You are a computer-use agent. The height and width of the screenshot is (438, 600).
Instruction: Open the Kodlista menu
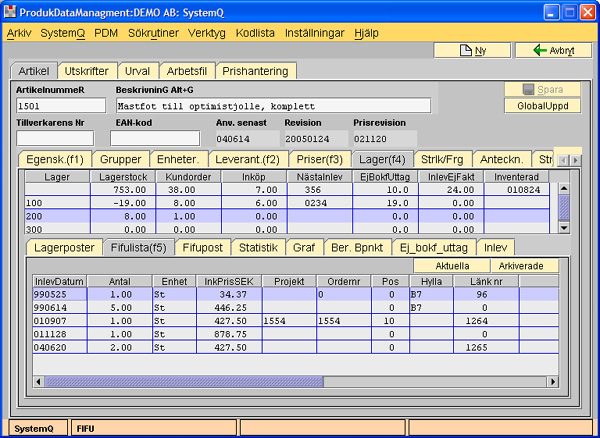point(255,33)
